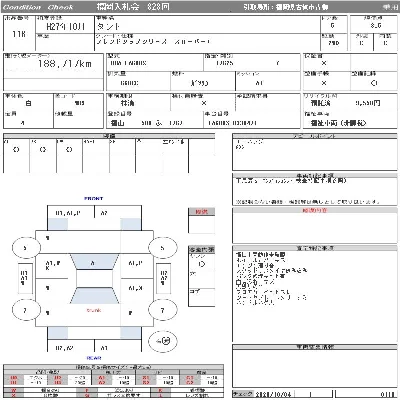The image size is (400, 400).
Task: Click the body color value 白
Action: click(x=28, y=103)
